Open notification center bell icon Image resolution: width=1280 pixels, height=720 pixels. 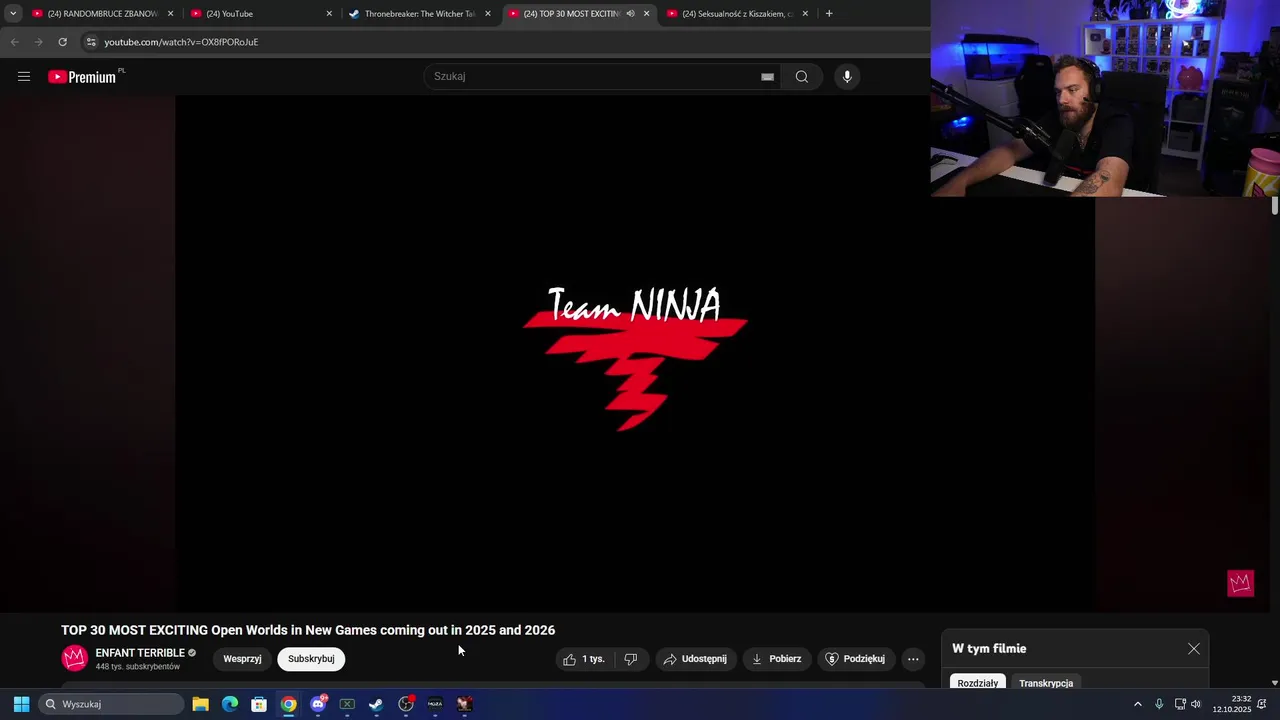[1262, 704]
